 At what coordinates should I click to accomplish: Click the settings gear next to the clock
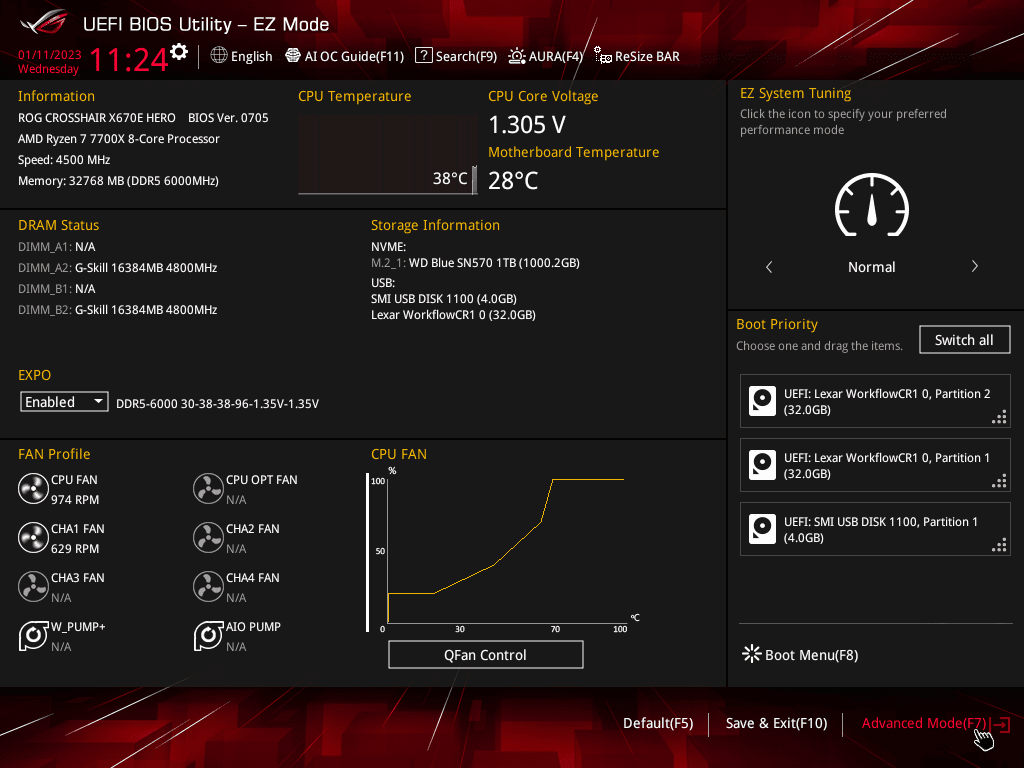[179, 52]
